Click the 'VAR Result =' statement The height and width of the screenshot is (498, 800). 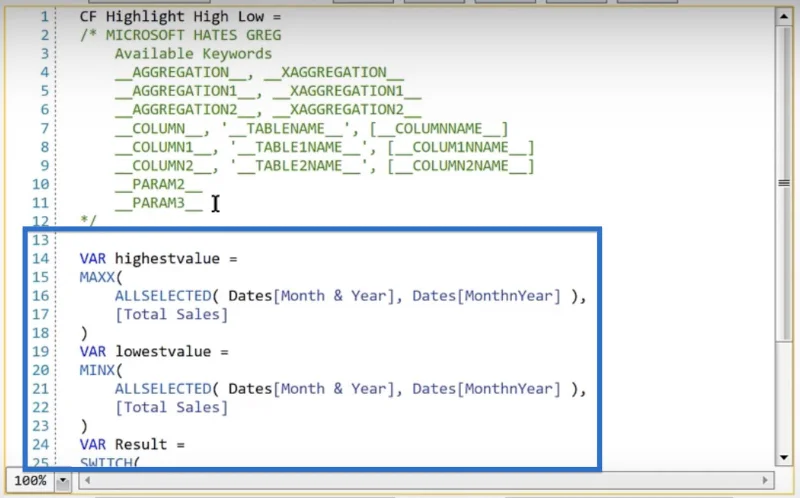(132, 444)
